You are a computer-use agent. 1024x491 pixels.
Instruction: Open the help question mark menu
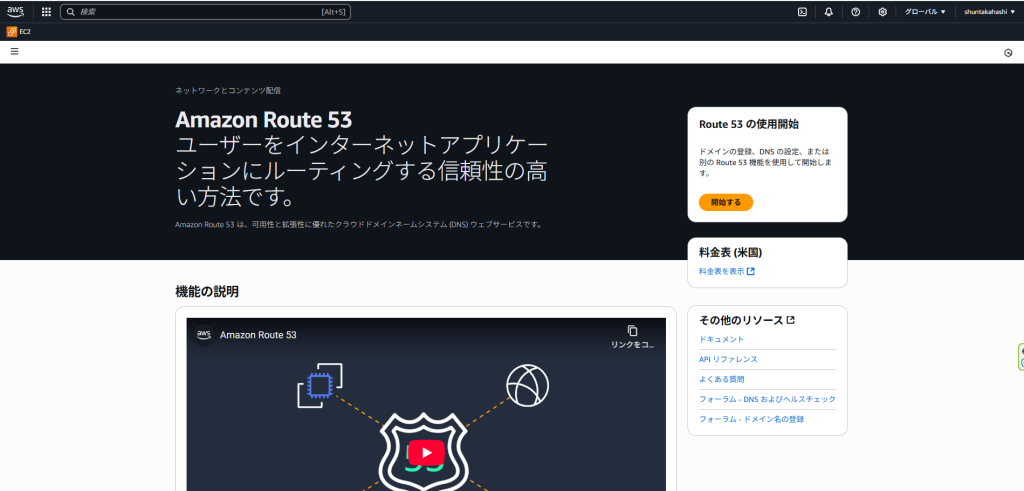click(856, 12)
